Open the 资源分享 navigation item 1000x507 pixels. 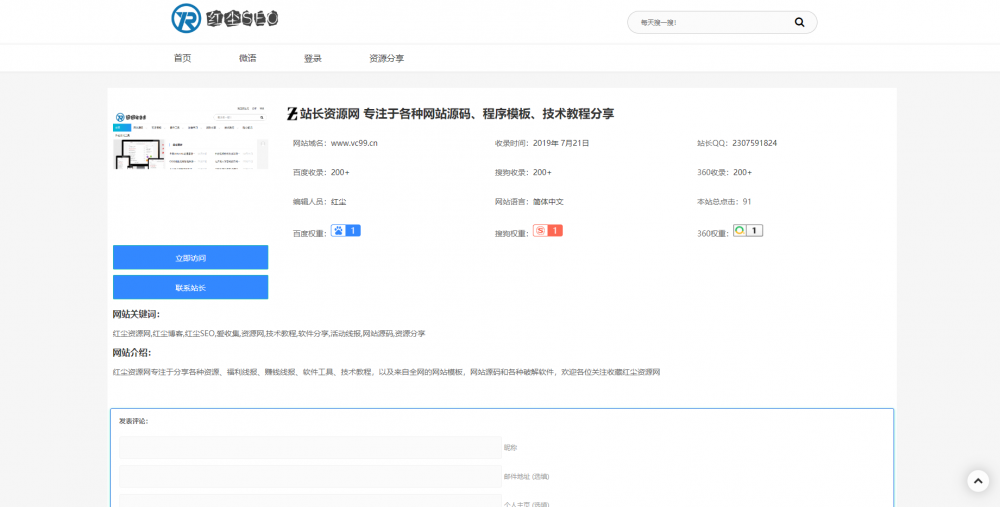(386, 58)
